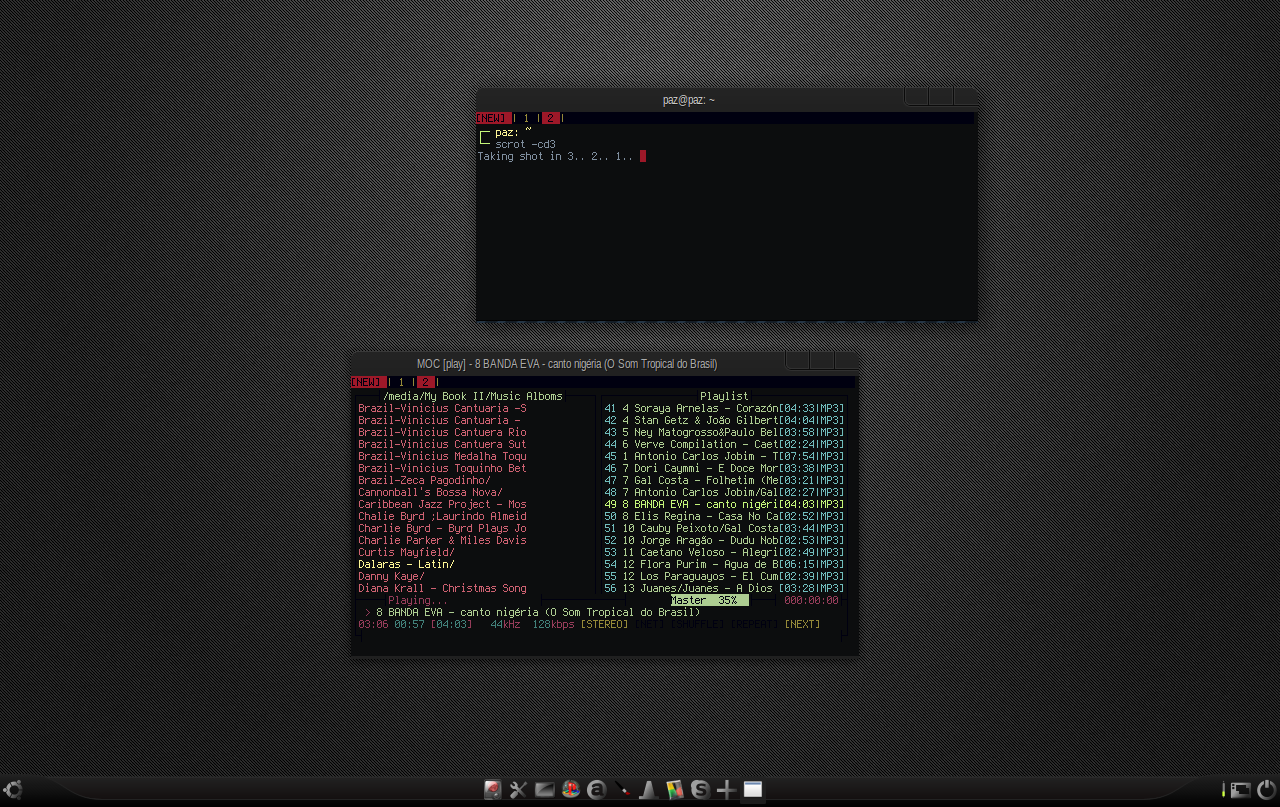Open the paintbrush dock icon
This screenshot has width=1280, height=807.
[622, 790]
